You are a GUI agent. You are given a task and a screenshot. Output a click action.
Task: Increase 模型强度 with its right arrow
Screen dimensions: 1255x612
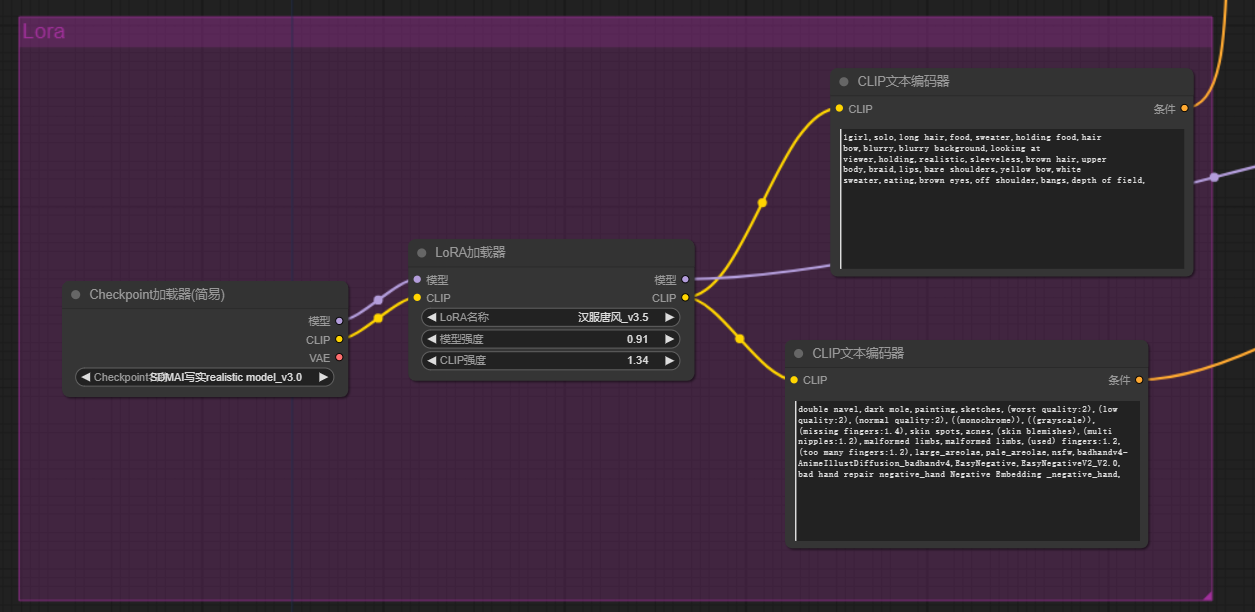(x=669, y=339)
